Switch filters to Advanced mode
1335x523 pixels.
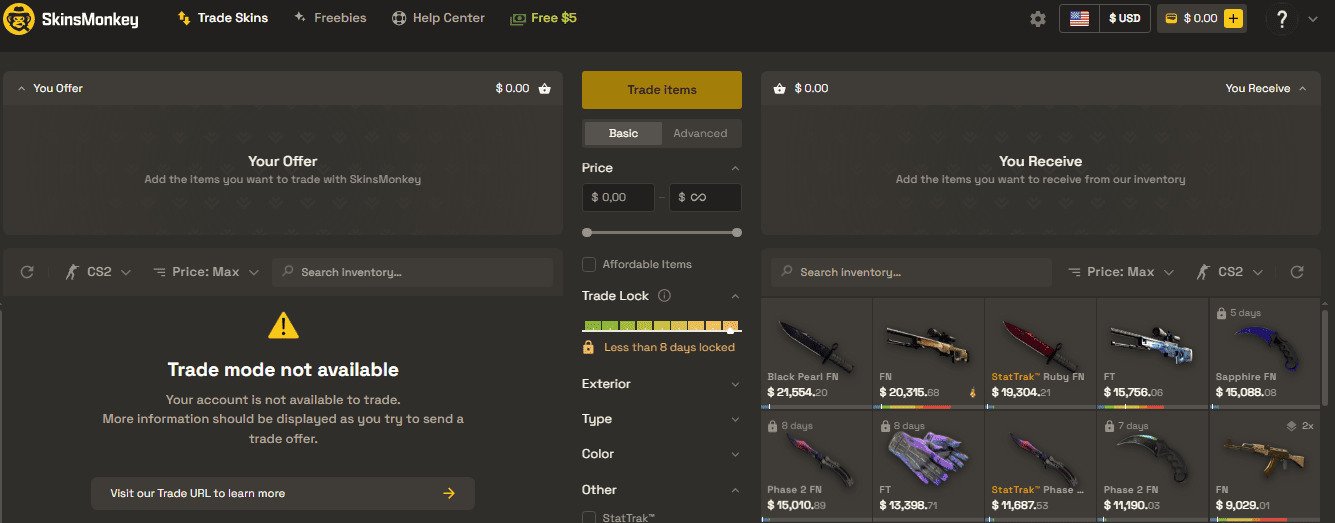[x=700, y=133]
